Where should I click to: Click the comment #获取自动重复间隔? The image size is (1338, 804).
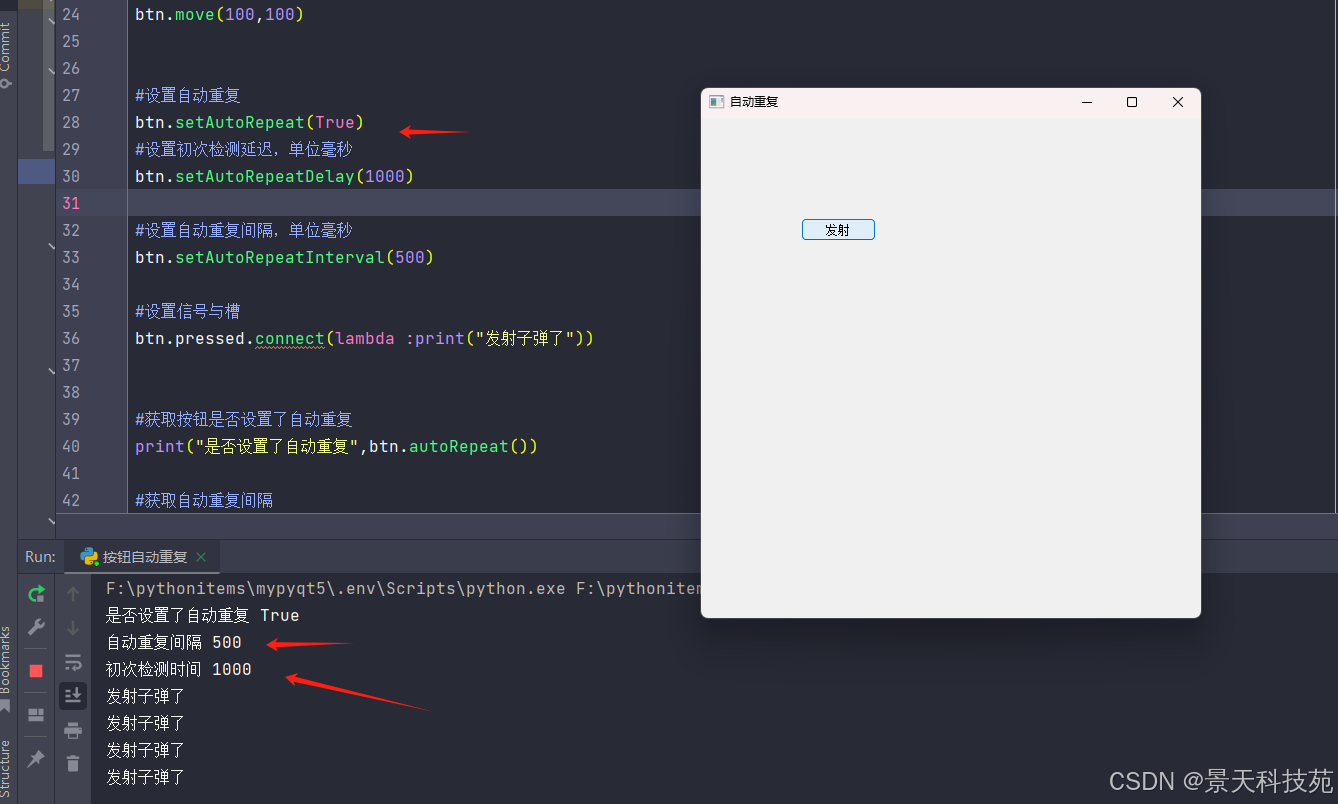(204, 500)
